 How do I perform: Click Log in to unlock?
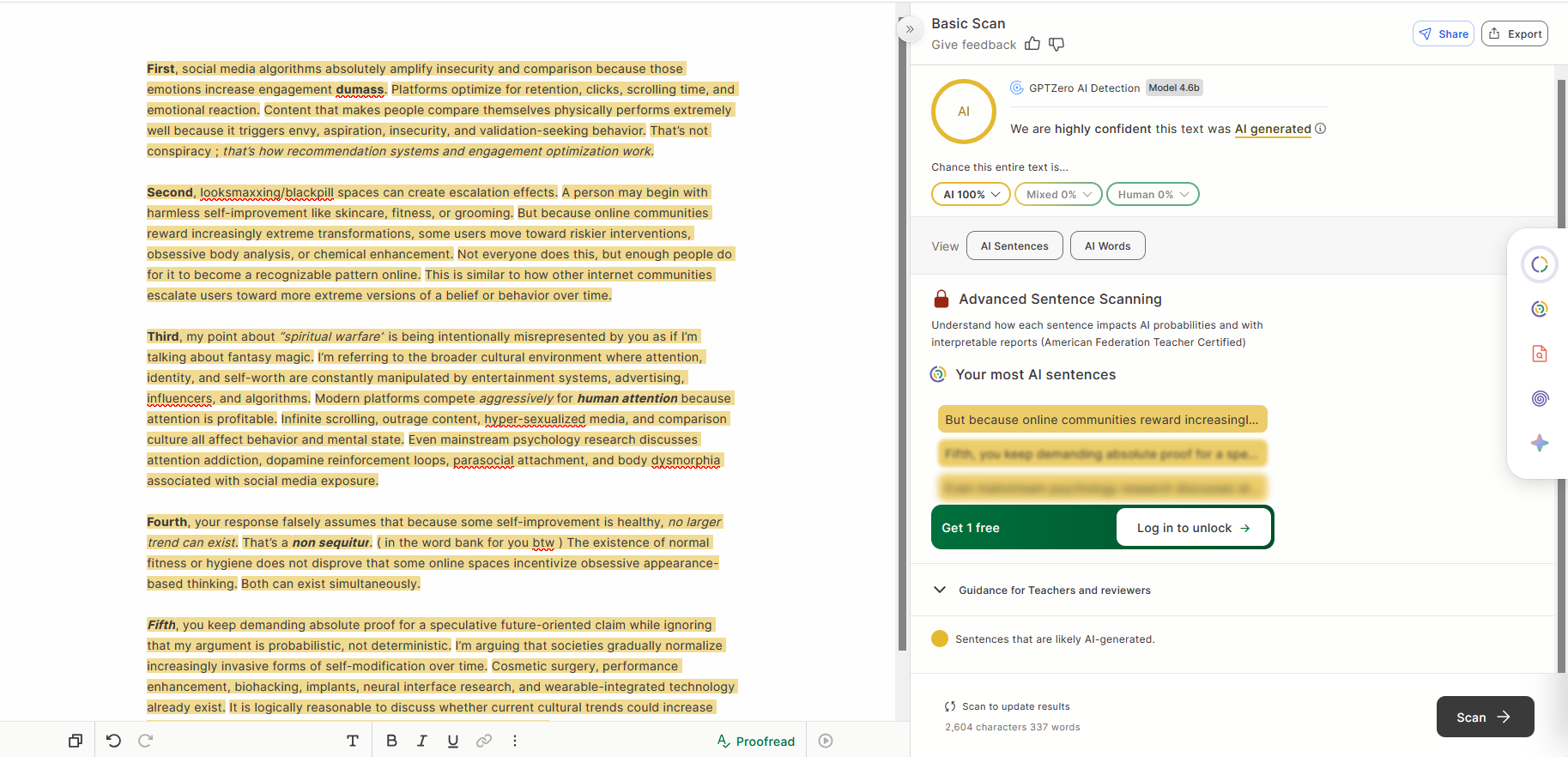click(1193, 528)
